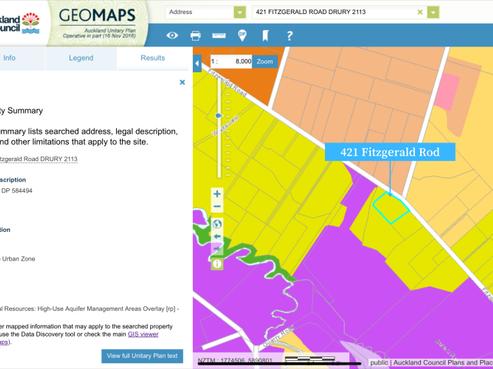This screenshot has width=493, height=369.
Task: Close the property summary panel
Action: pyautogui.click(x=182, y=82)
